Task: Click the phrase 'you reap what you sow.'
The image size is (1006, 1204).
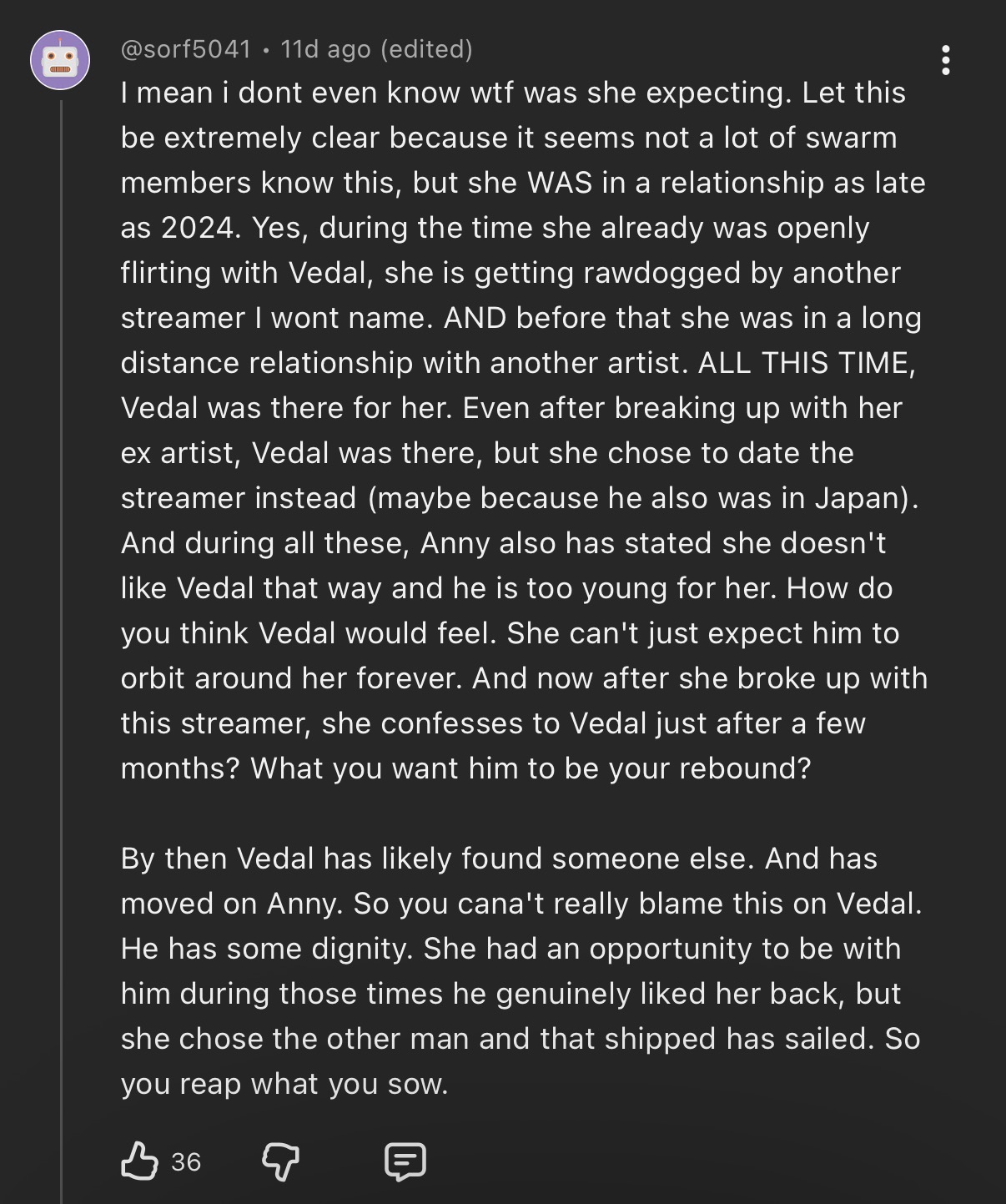Action: (284, 1084)
